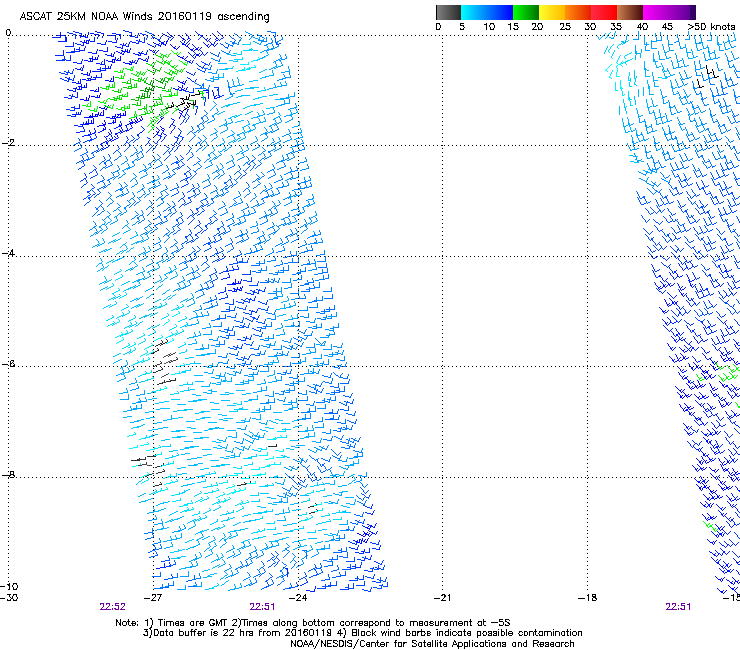Image resolution: width=740 pixels, height=650 pixels.
Task: Click longitude axis label '-24'
Action: coord(298,598)
